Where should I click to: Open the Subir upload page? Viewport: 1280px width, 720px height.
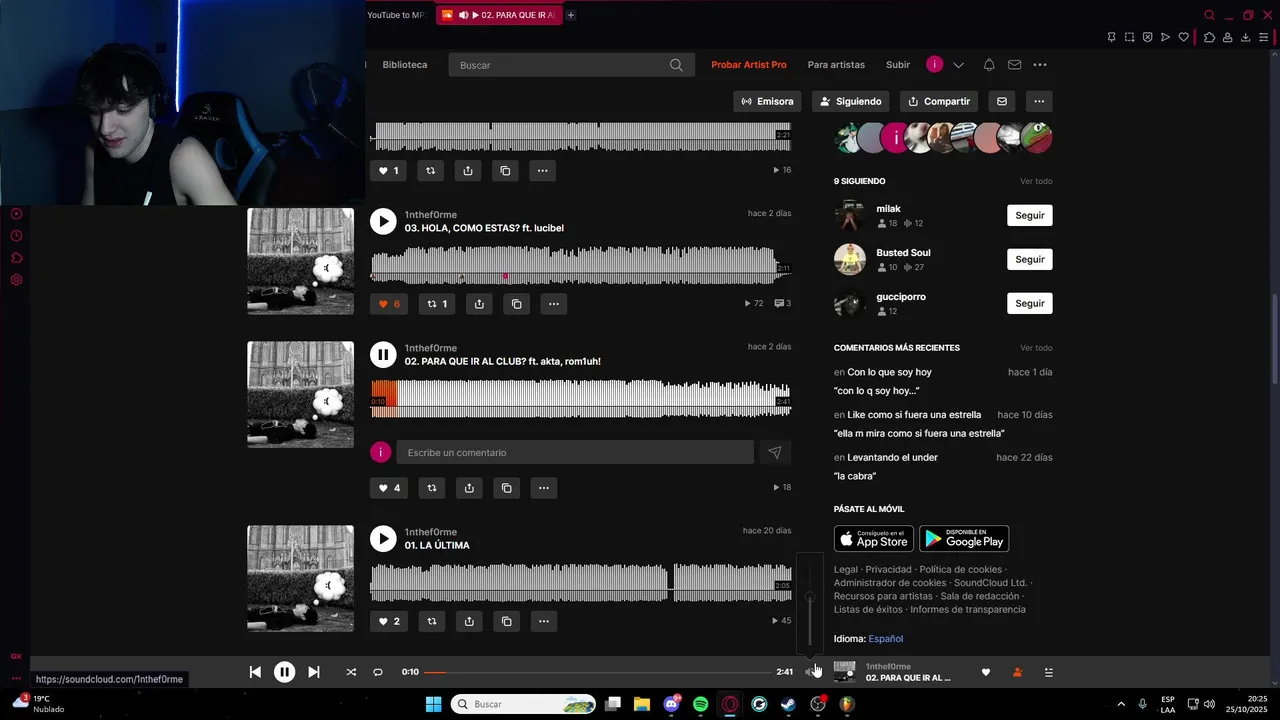[x=898, y=65]
